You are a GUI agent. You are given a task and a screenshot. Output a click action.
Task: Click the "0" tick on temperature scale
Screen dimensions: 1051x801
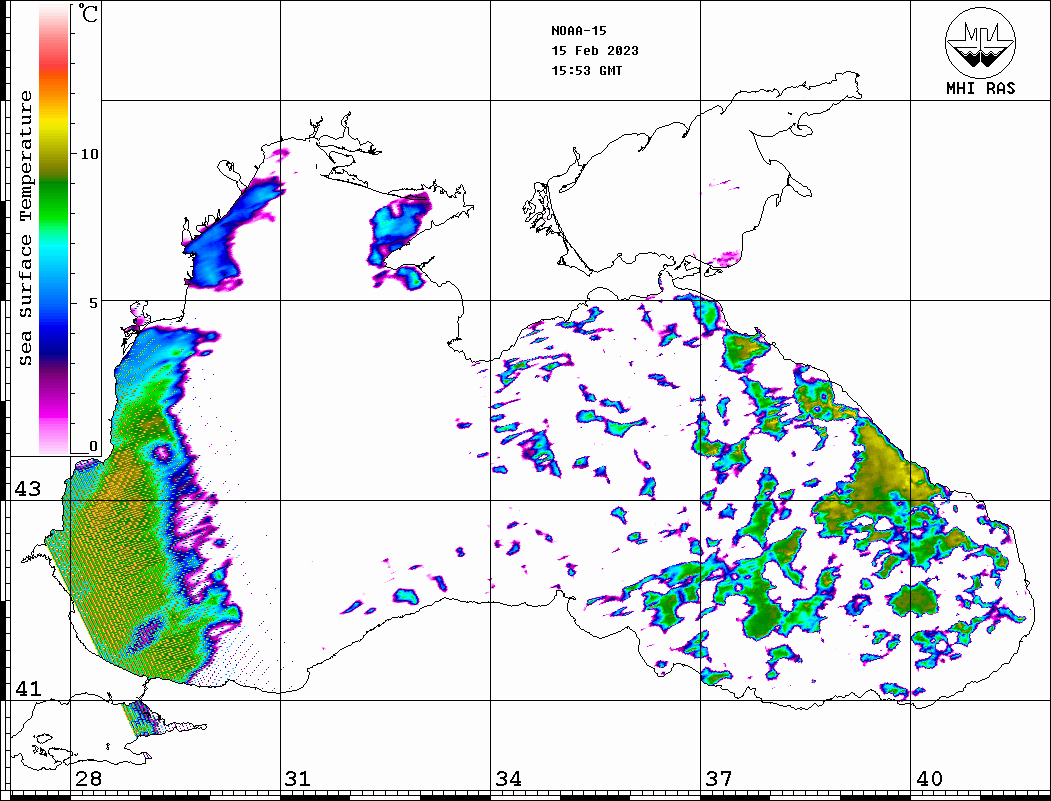point(93,446)
